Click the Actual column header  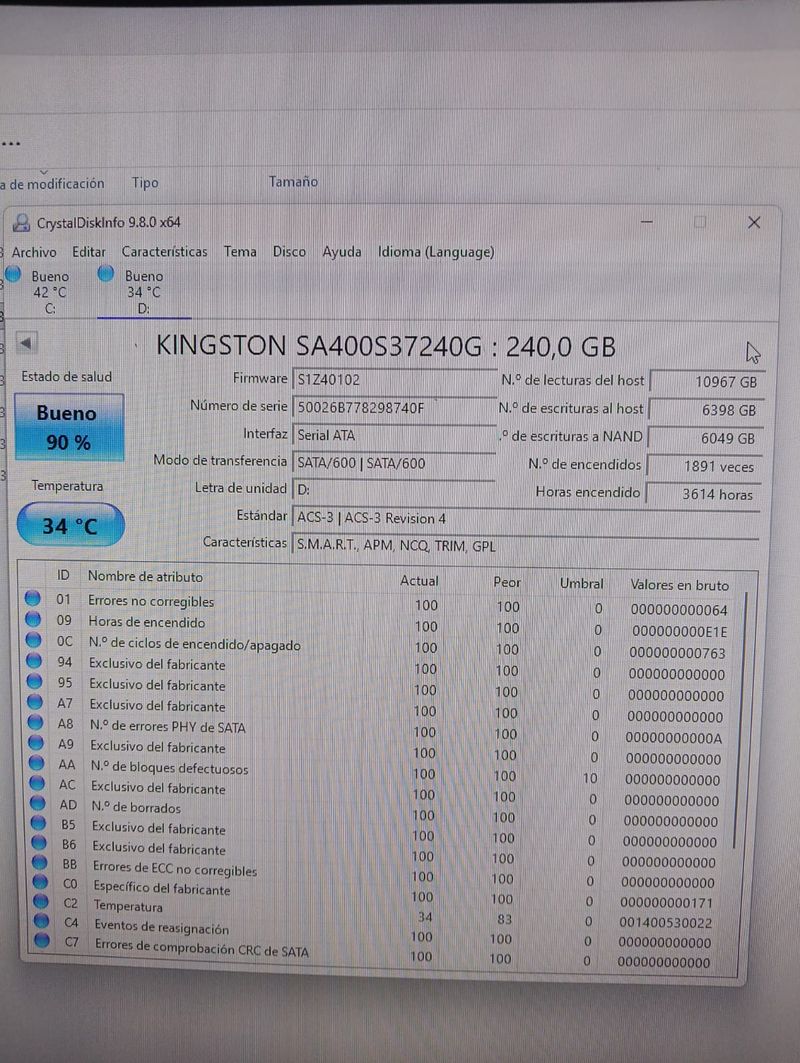tap(419, 580)
